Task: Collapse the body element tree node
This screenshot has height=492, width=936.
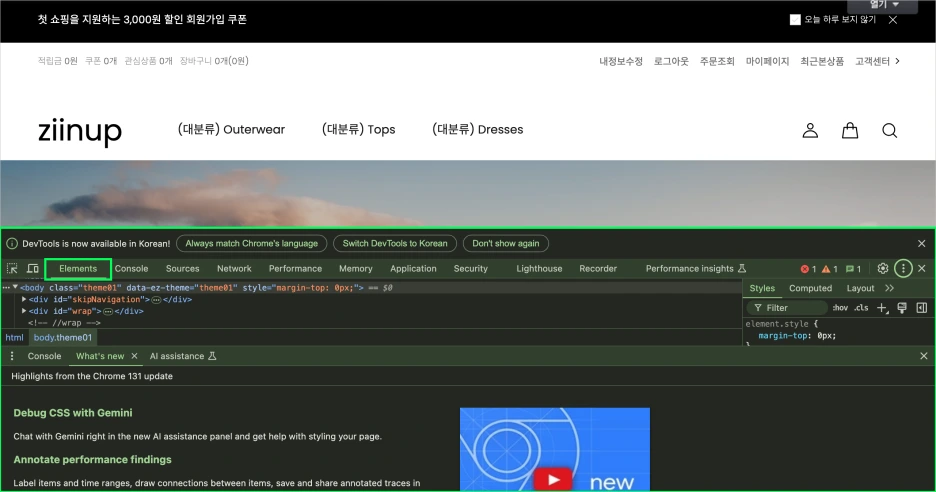Action: (16, 287)
